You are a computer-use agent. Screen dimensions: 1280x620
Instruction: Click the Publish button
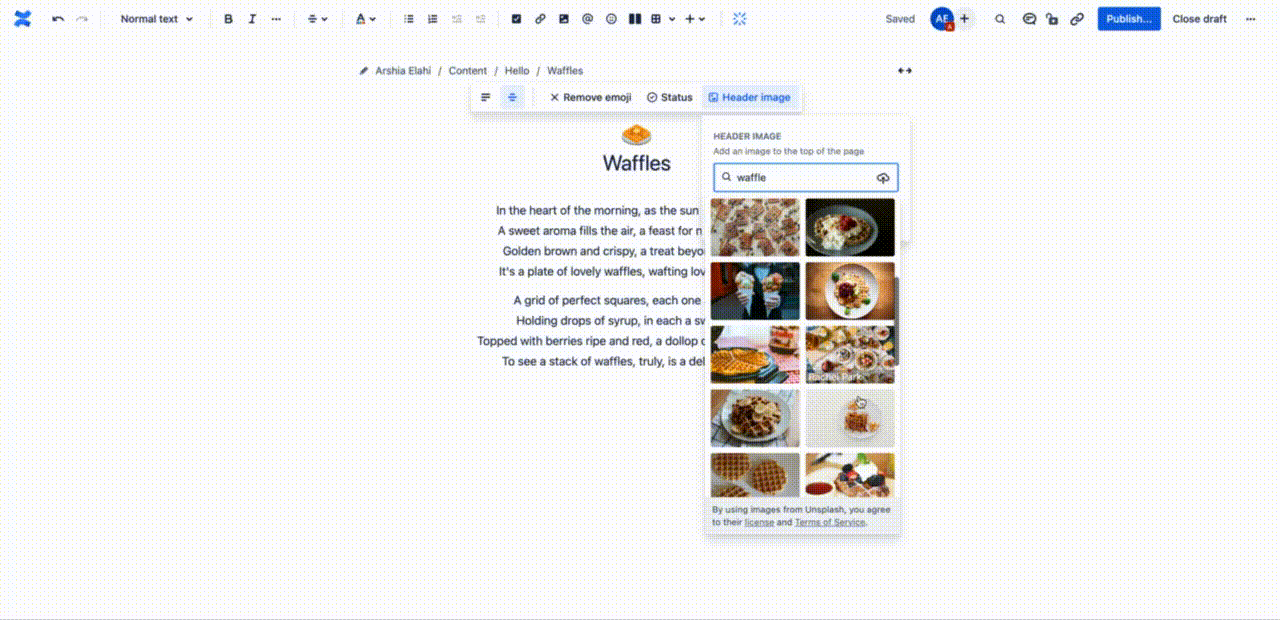[x=1129, y=19]
